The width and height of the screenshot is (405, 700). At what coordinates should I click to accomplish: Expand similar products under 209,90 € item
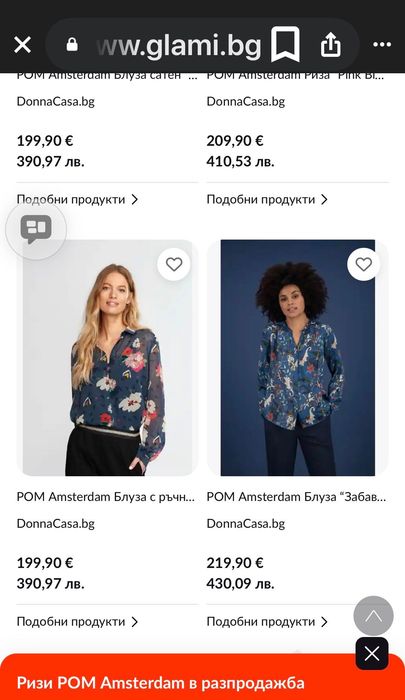point(267,199)
